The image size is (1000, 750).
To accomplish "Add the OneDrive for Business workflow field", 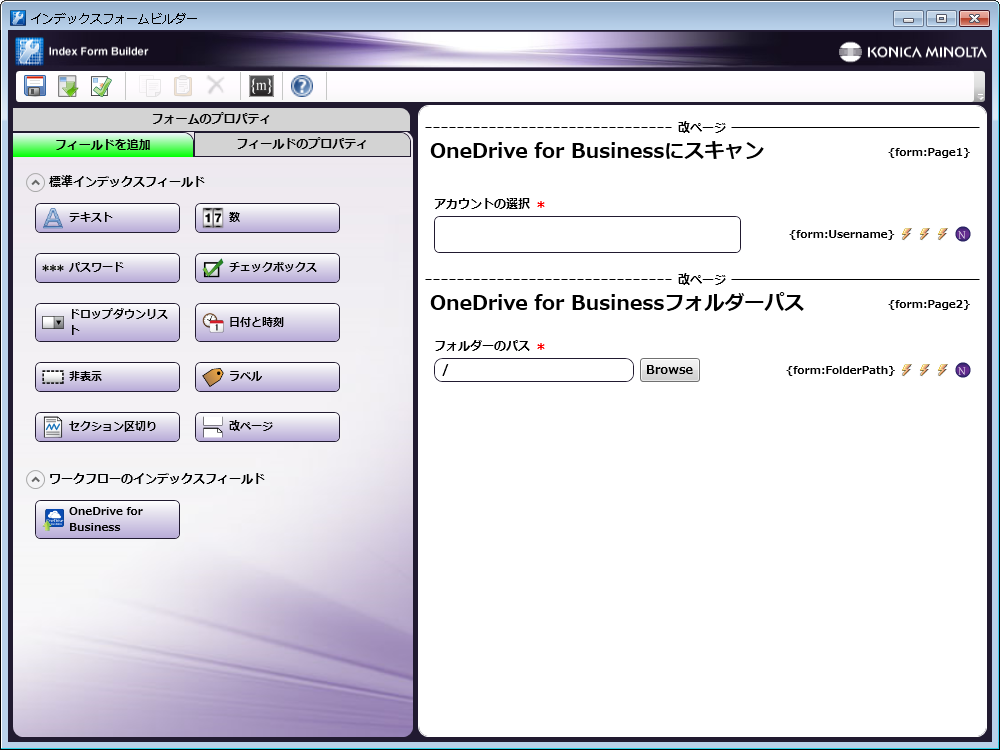I will coord(107,519).
